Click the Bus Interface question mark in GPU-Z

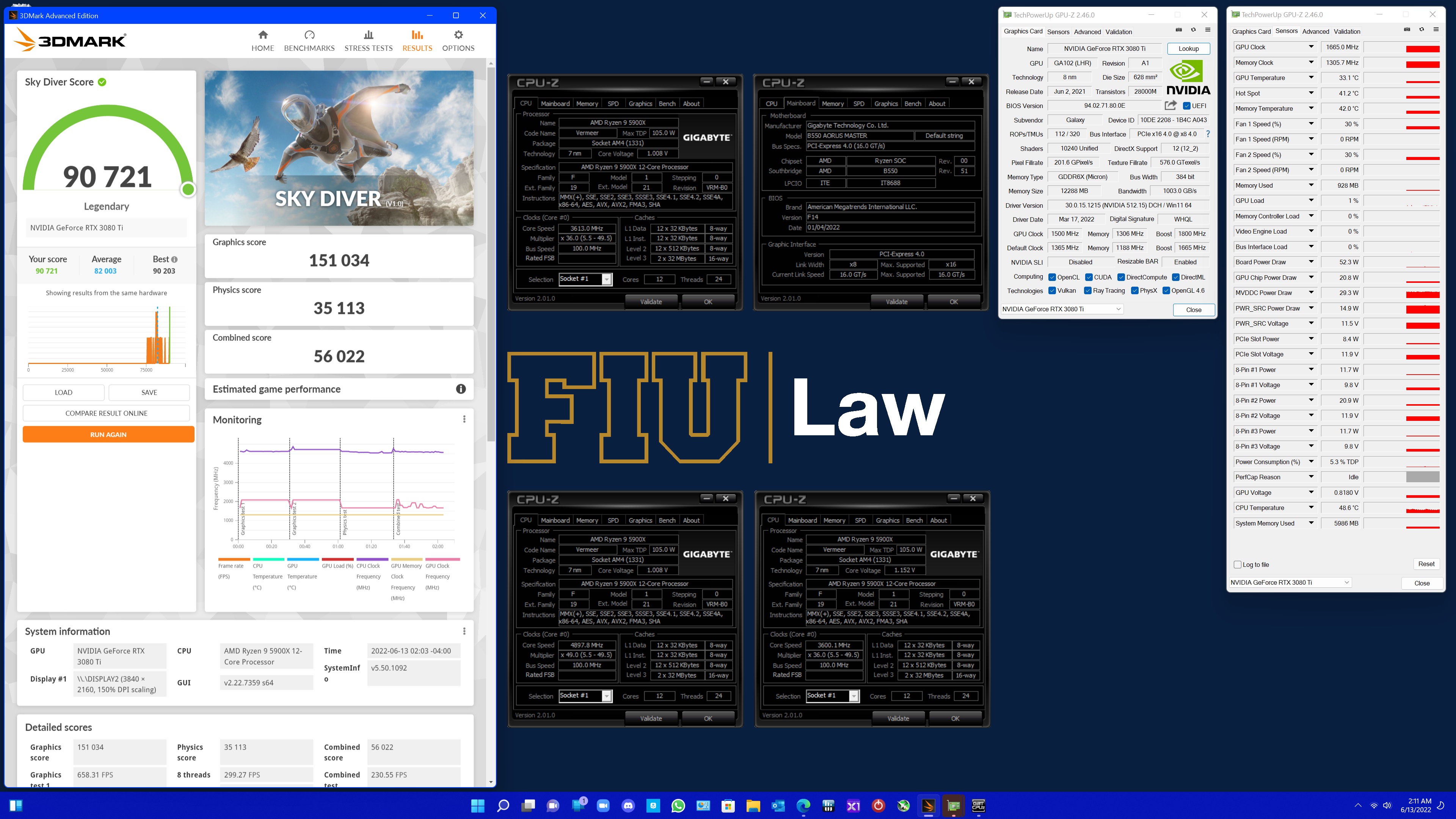point(1208,134)
